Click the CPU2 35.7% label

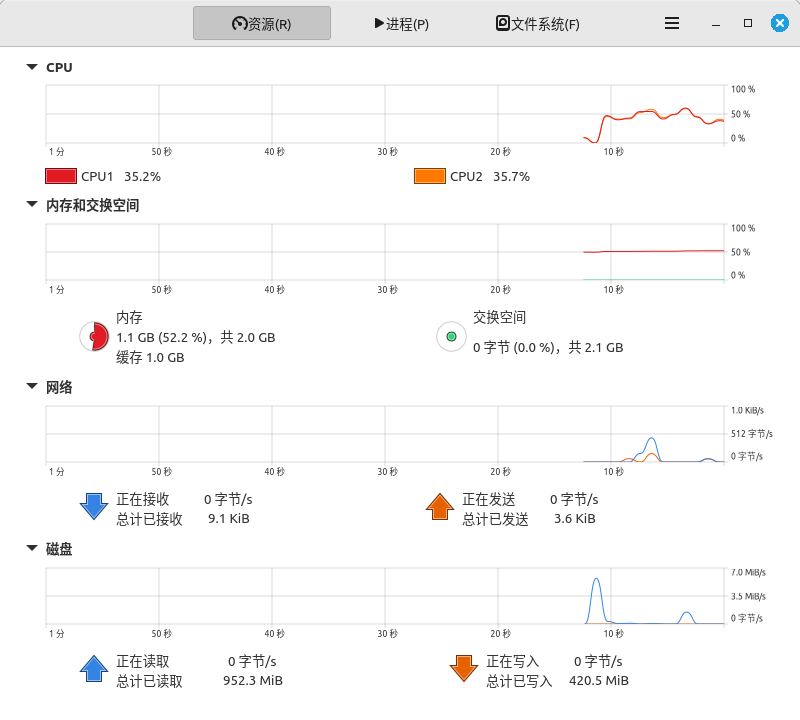[x=490, y=177]
